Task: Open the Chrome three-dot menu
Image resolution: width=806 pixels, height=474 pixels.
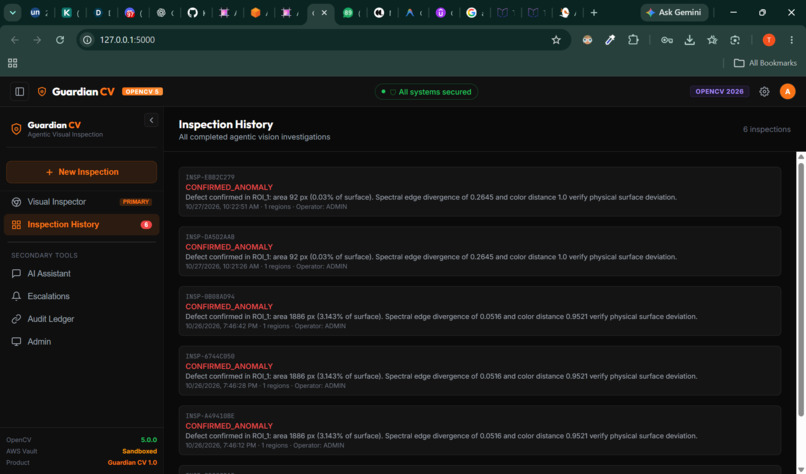Action: (792, 40)
